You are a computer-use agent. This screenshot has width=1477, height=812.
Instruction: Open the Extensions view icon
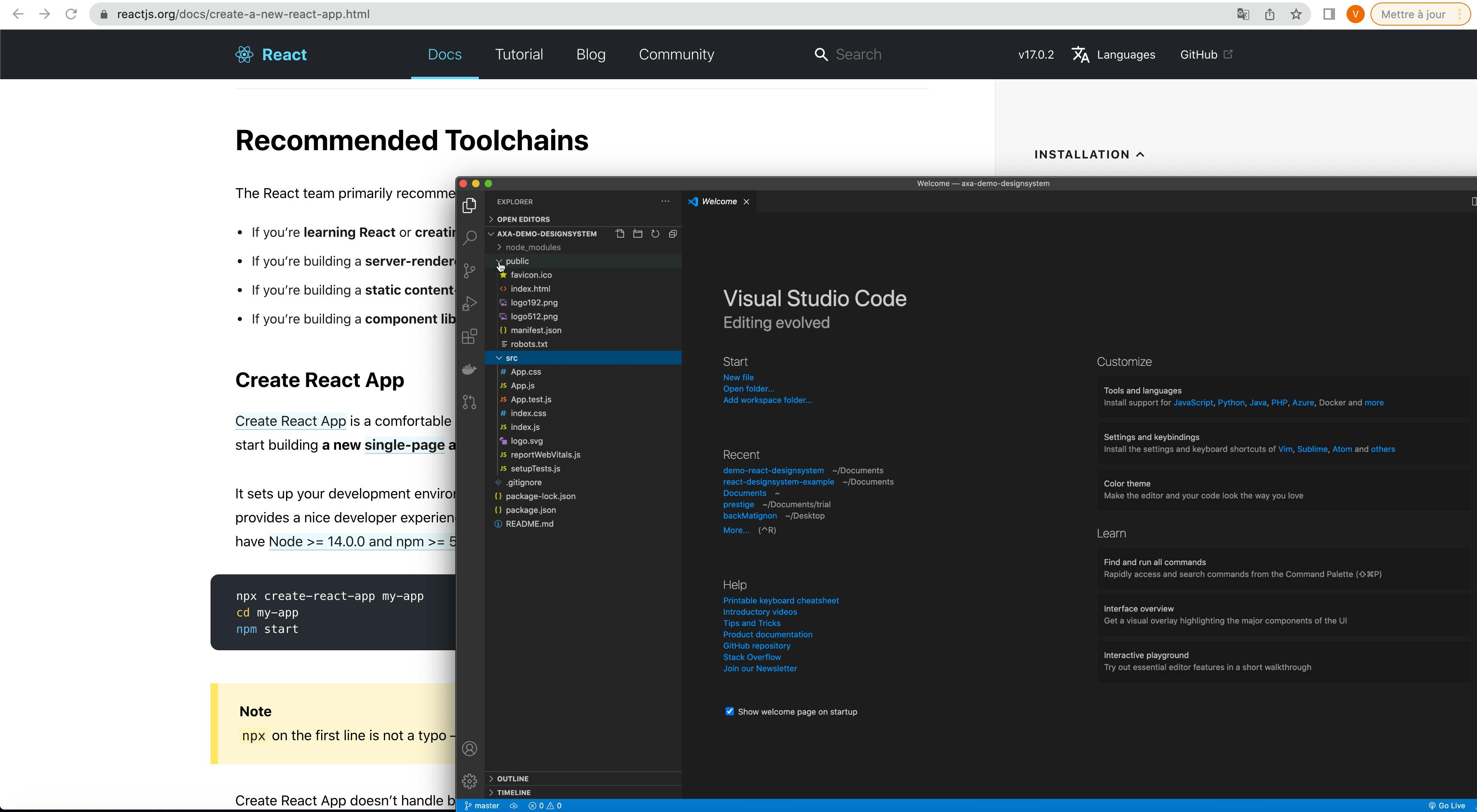tap(470, 336)
